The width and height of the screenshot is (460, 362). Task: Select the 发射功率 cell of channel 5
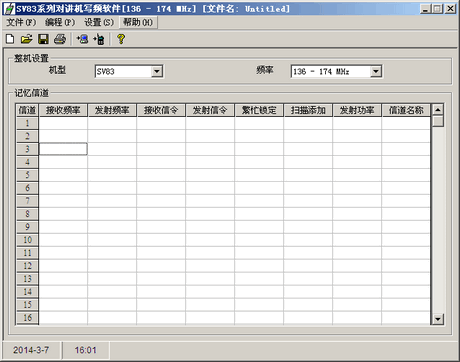[357, 175]
